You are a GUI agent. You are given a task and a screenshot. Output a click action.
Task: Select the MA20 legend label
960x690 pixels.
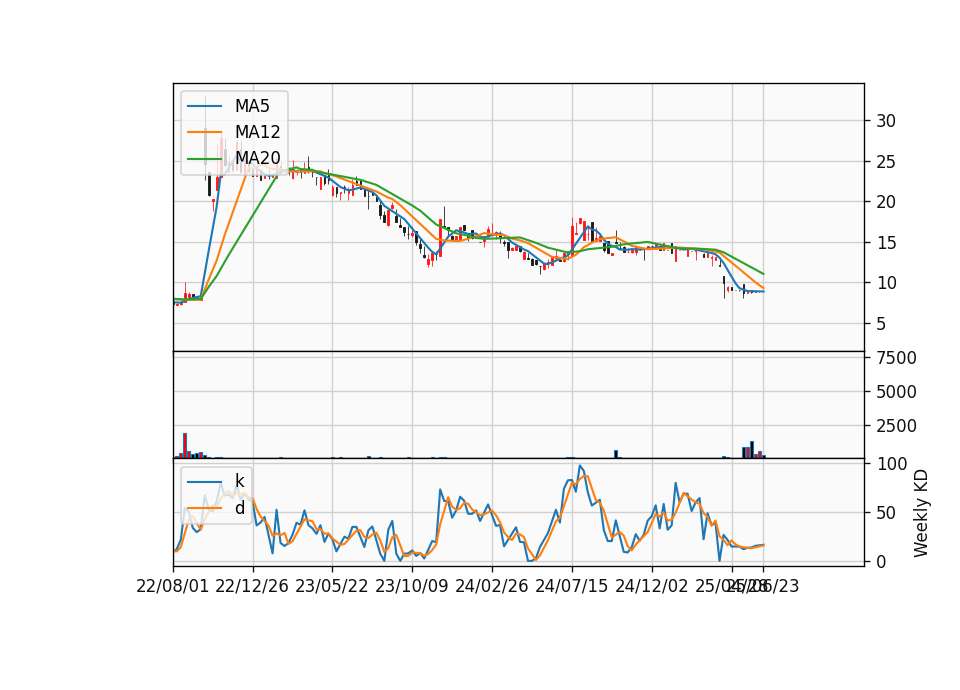pos(257,157)
